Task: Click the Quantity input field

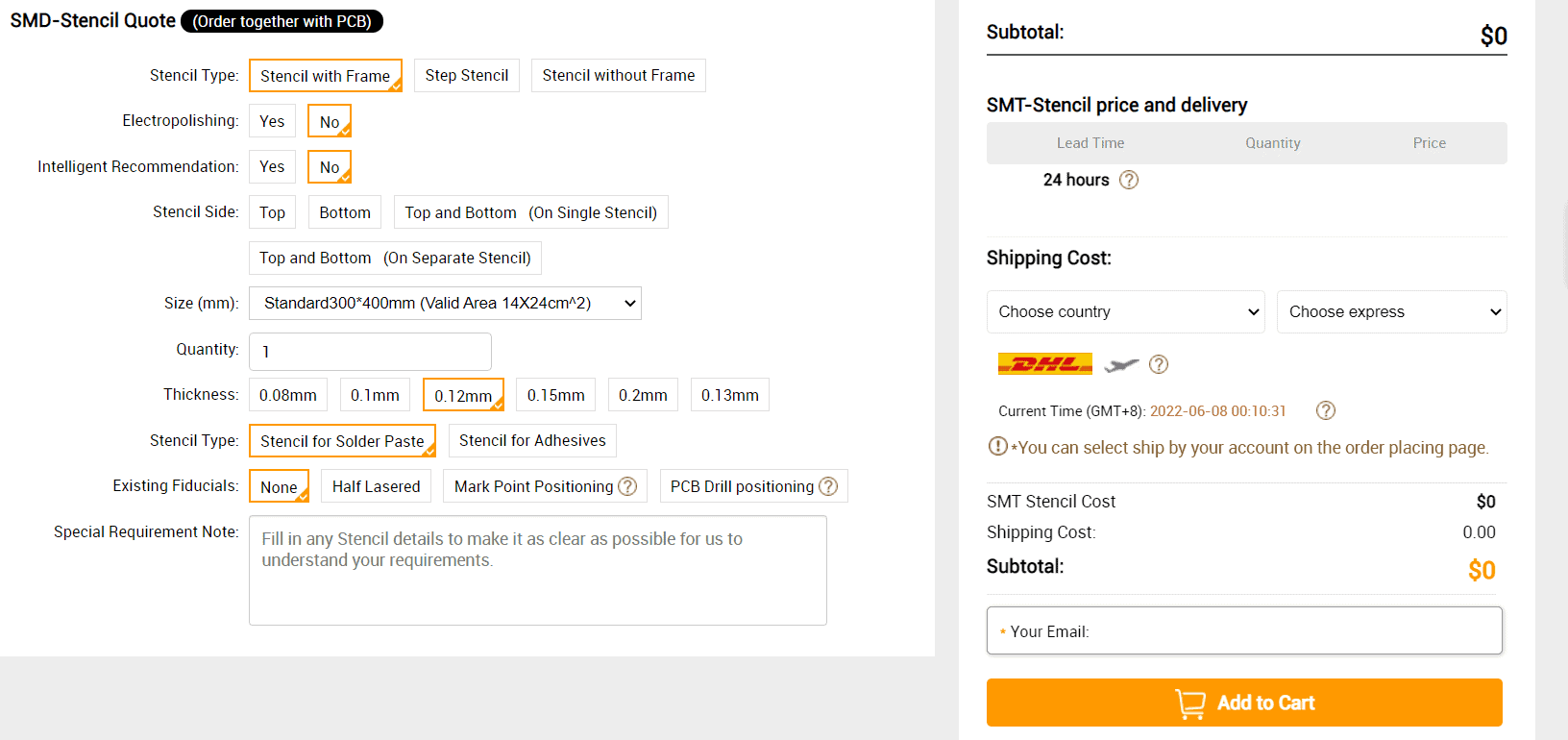Action: (370, 352)
